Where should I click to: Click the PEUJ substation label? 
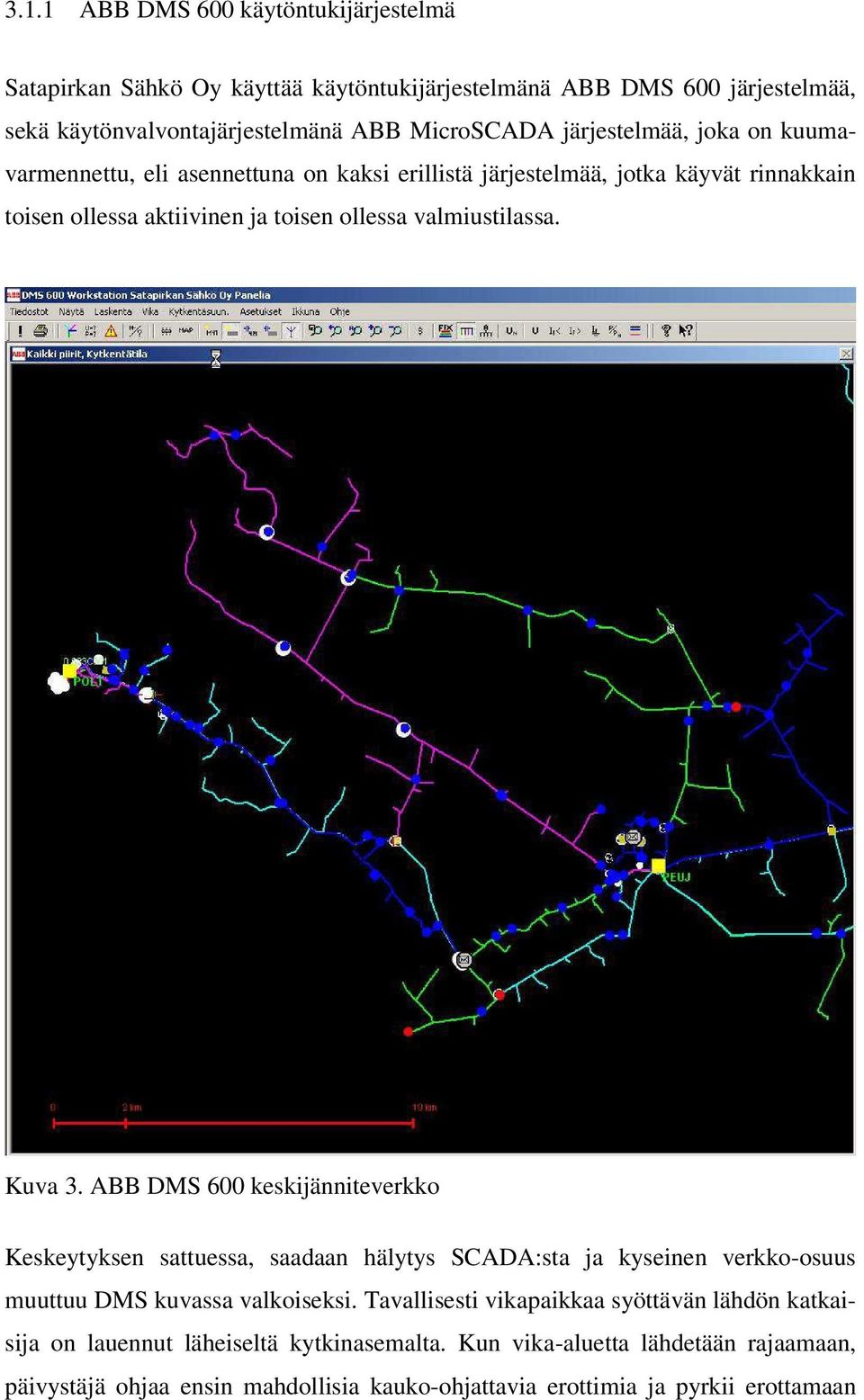click(x=678, y=876)
